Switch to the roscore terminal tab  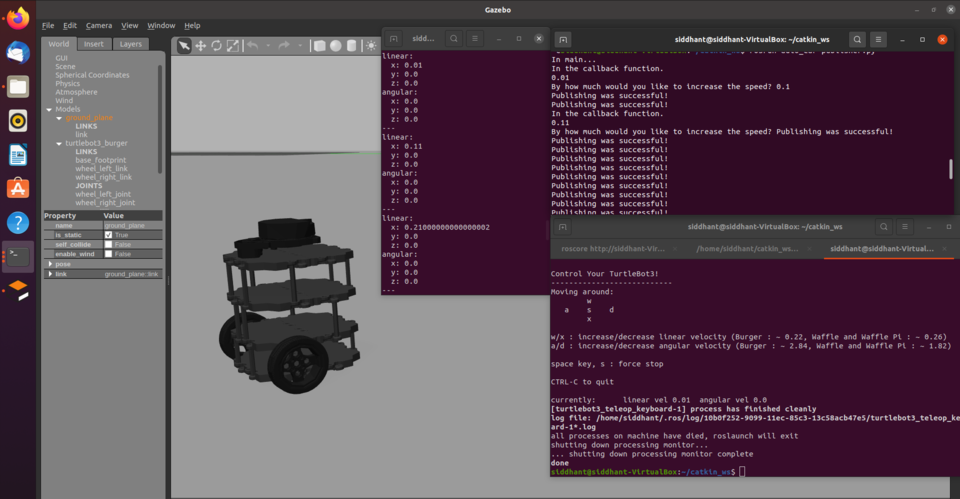(x=613, y=249)
